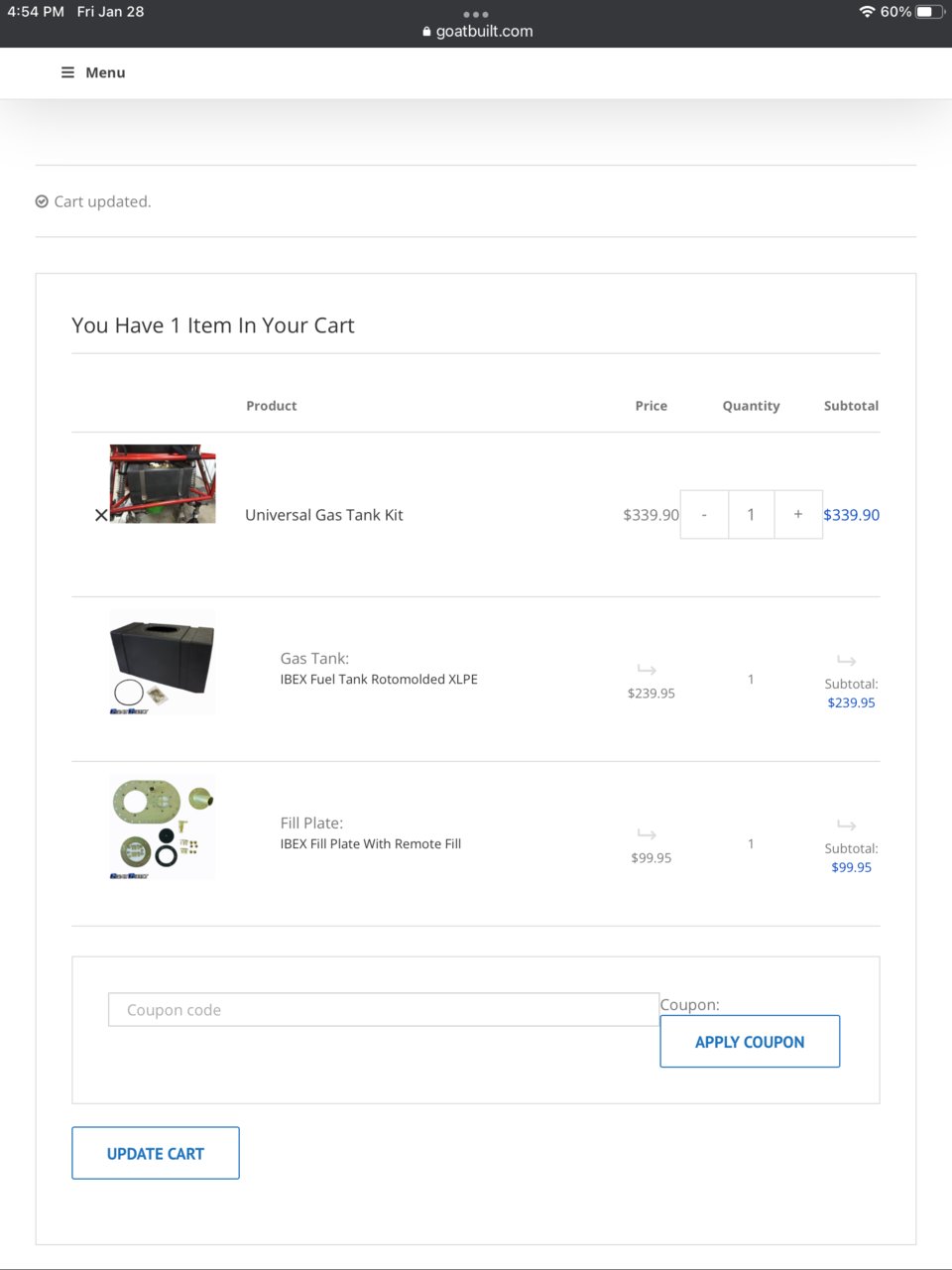This screenshot has width=952, height=1270.
Task: Tap the three dots above the address bar
Action: 476,14
